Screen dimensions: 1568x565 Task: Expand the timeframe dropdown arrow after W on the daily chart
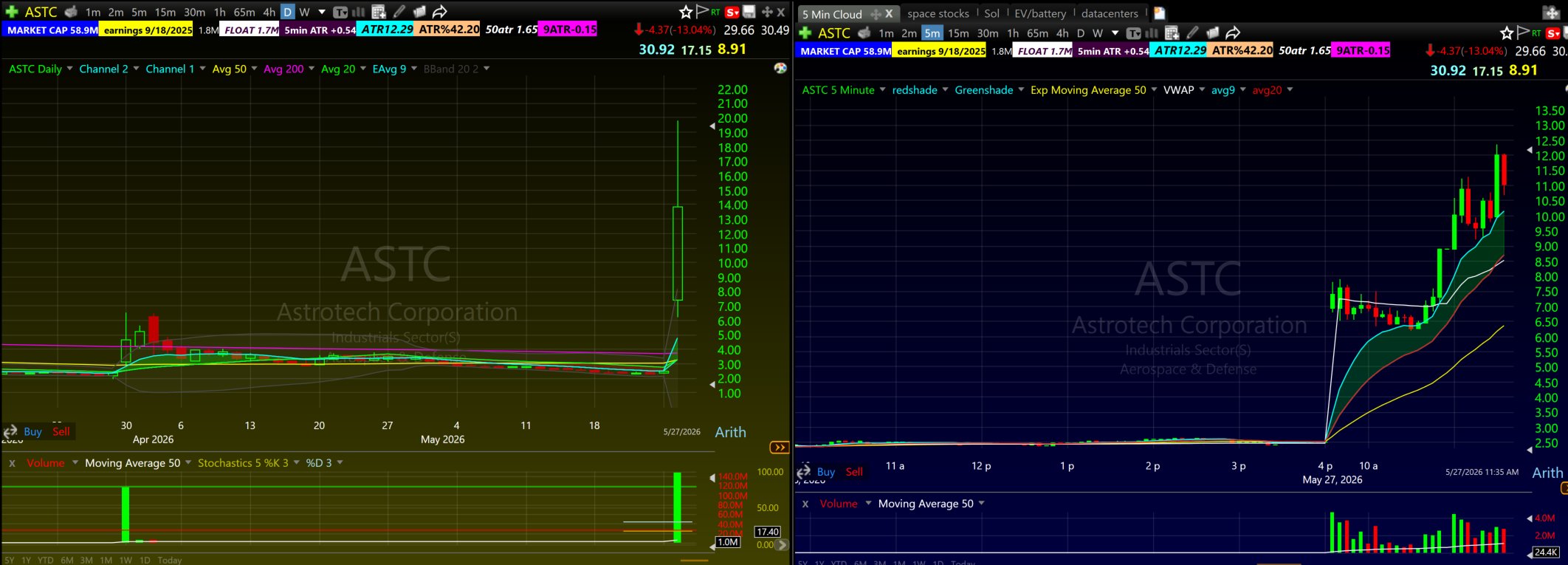tap(322, 12)
